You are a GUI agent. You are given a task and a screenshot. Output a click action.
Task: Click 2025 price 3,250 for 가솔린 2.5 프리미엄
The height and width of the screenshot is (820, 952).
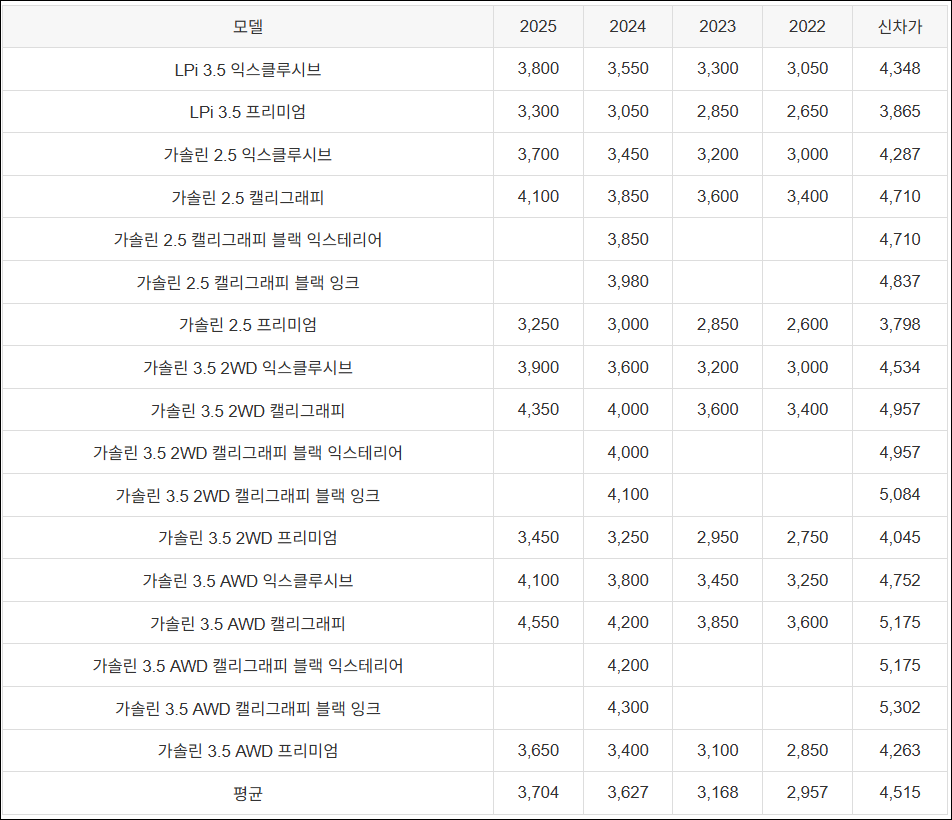click(x=538, y=324)
